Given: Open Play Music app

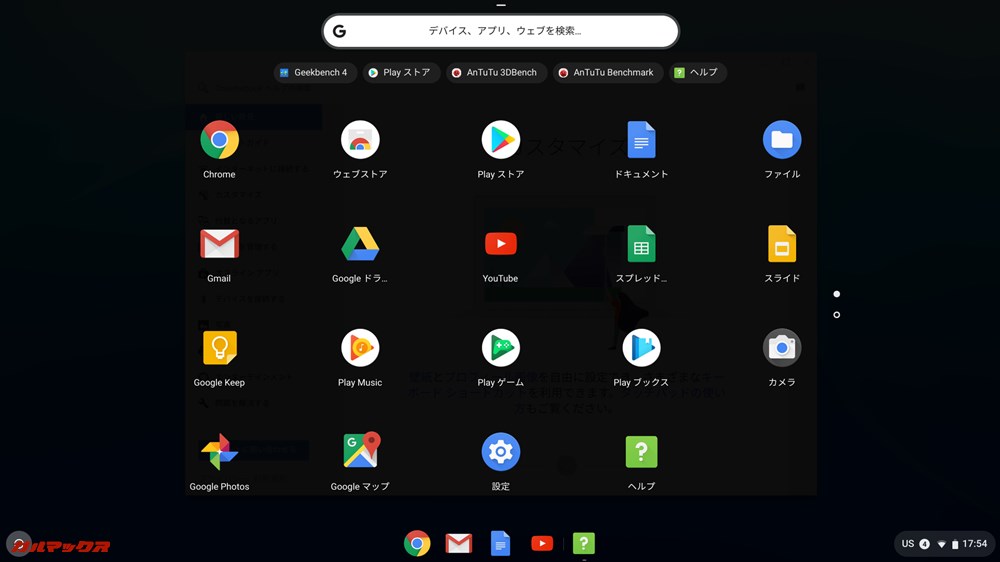Looking at the screenshot, I should [360, 348].
